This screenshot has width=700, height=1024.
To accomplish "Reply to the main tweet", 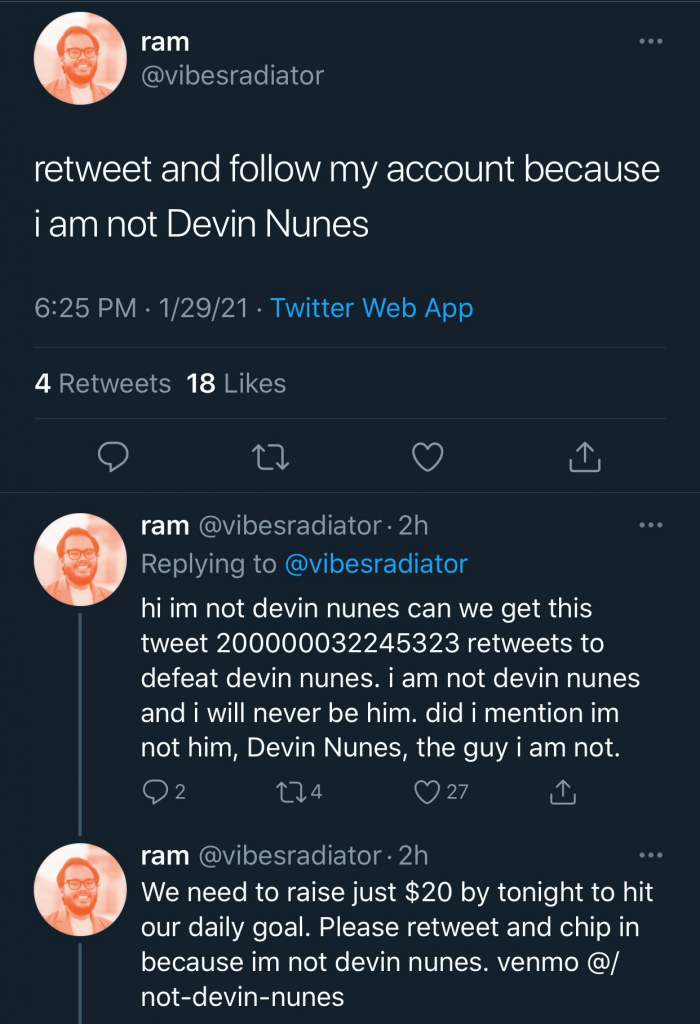I will pos(115,458).
